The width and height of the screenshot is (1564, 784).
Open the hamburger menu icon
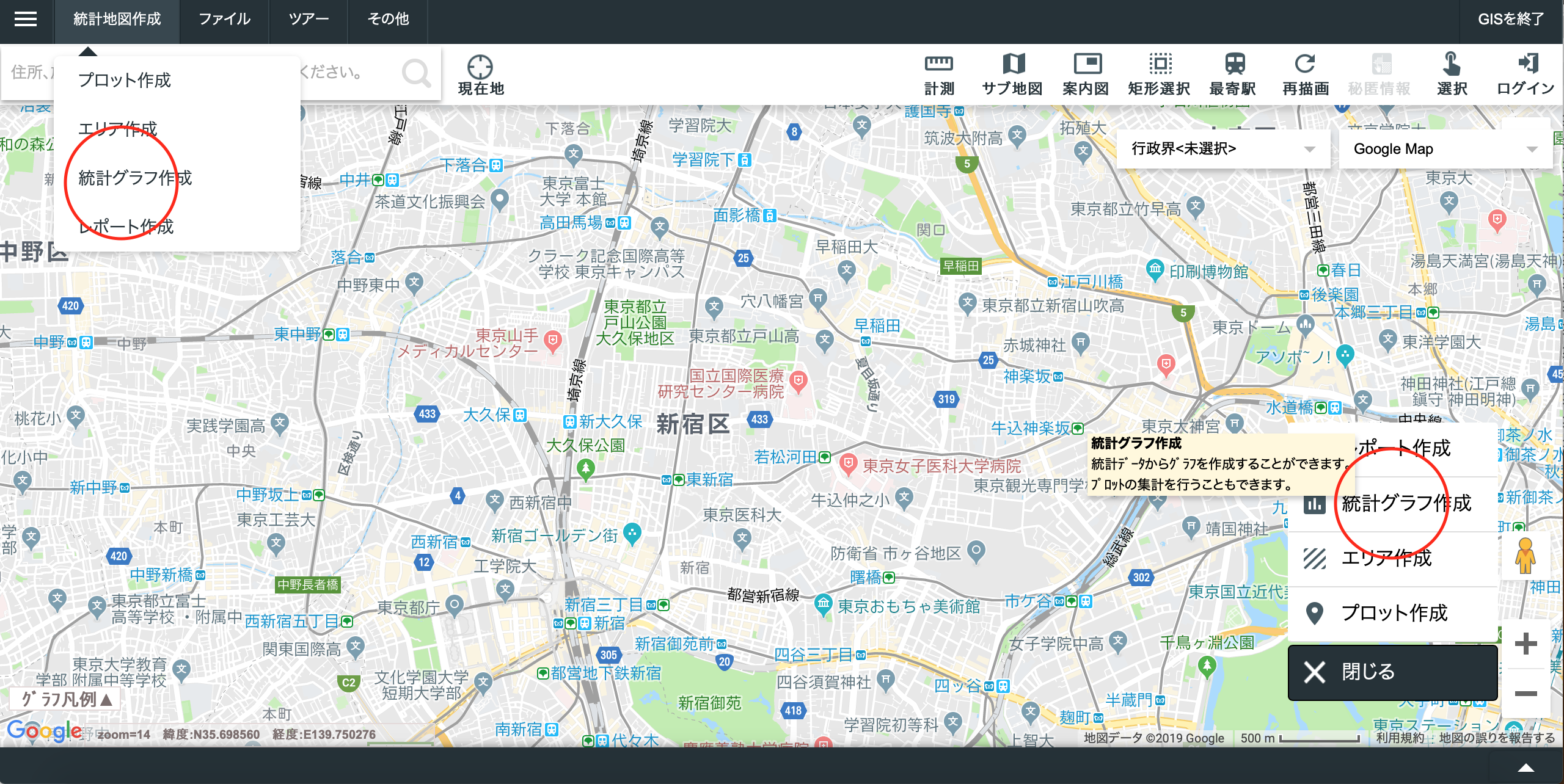click(x=26, y=19)
